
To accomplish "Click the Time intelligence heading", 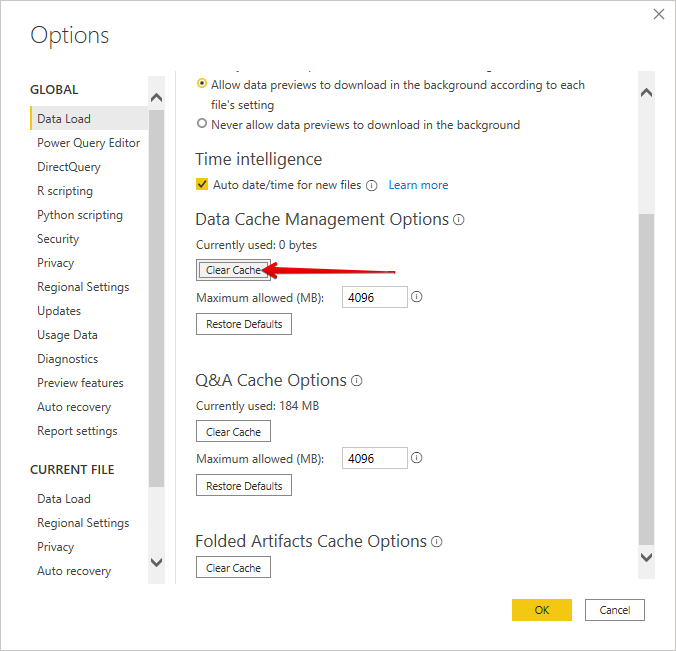I will pos(259,160).
